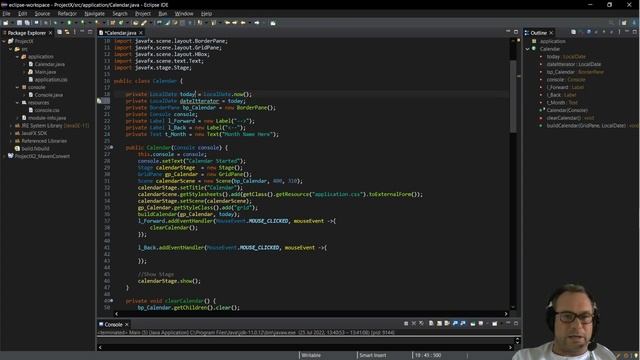The width and height of the screenshot is (640, 360).
Task: Select the Calendar.java editor tab
Action: [120, 33]
